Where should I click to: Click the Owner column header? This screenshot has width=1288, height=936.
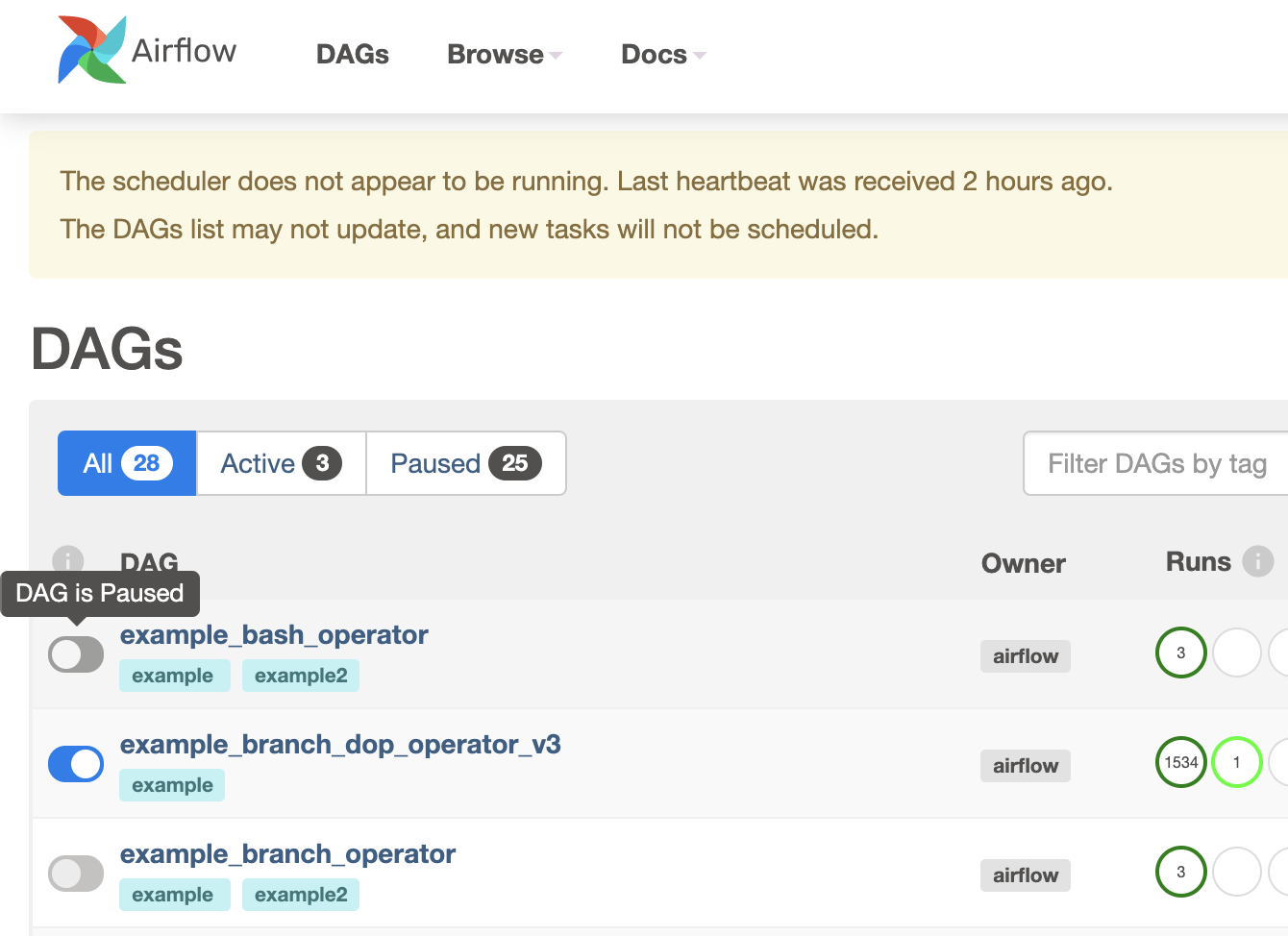(1024, 563)
